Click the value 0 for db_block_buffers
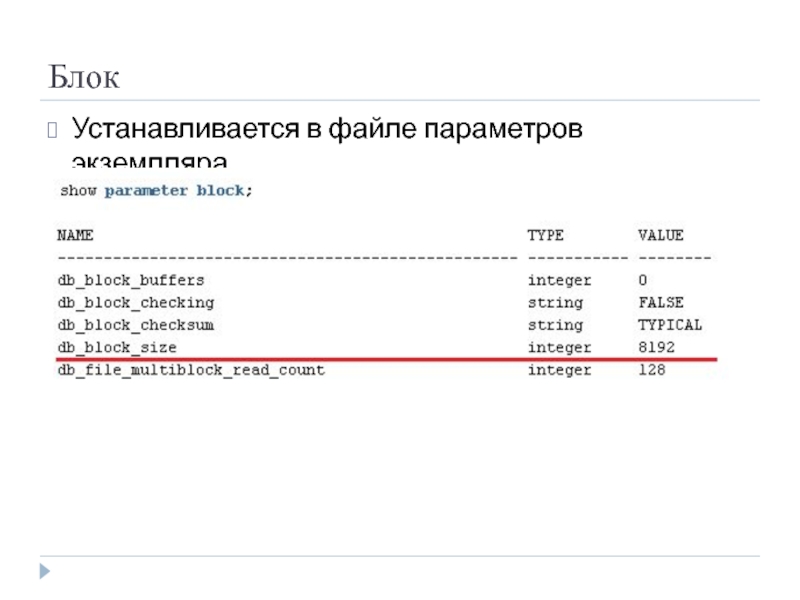 click(642, 280)
